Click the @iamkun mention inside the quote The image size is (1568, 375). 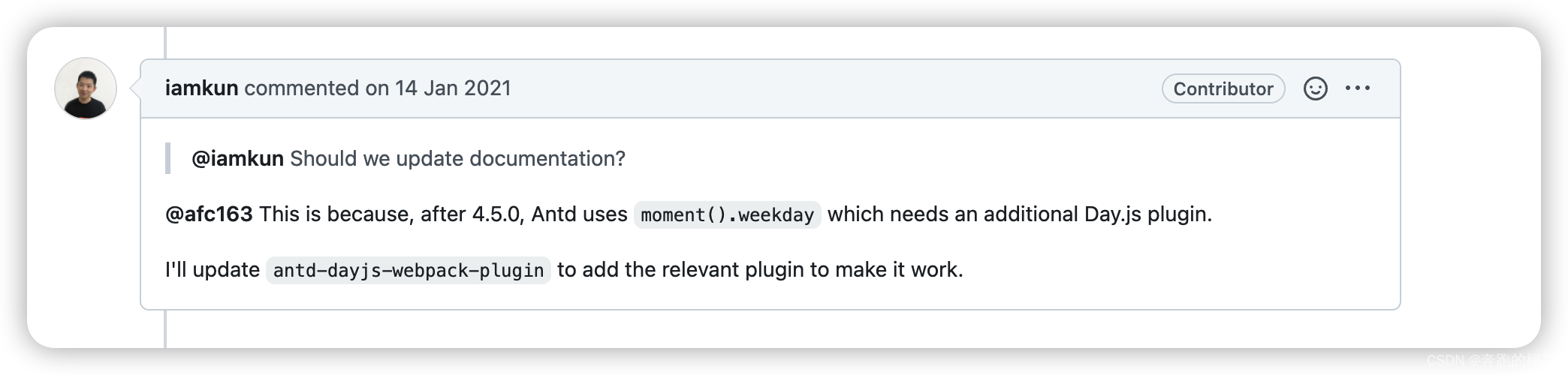[x=237, y=159]
